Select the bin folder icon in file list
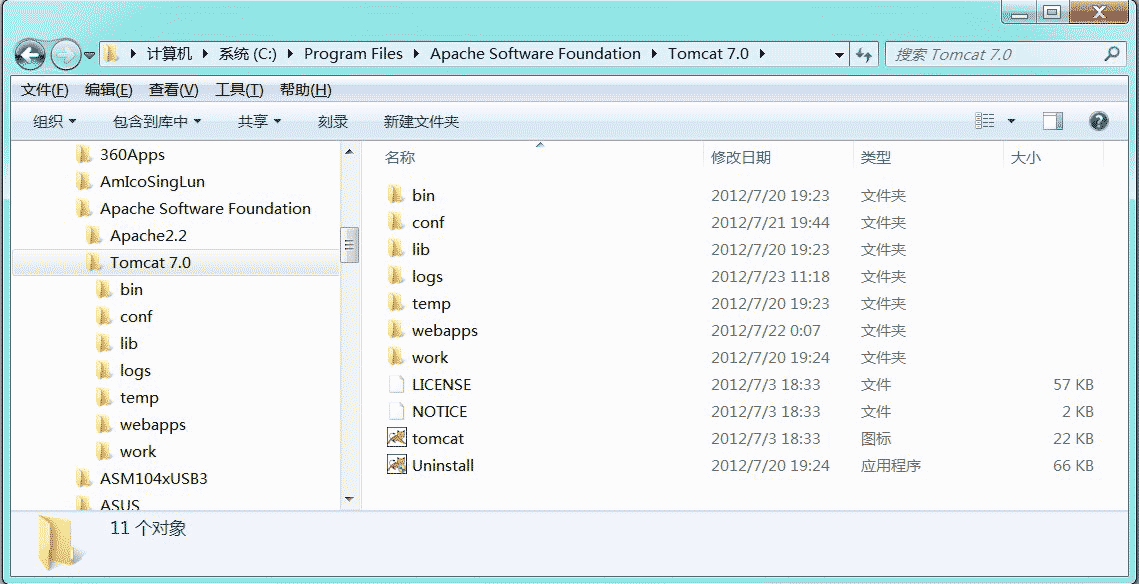The image size is (1139, 584). coord(396,195)
